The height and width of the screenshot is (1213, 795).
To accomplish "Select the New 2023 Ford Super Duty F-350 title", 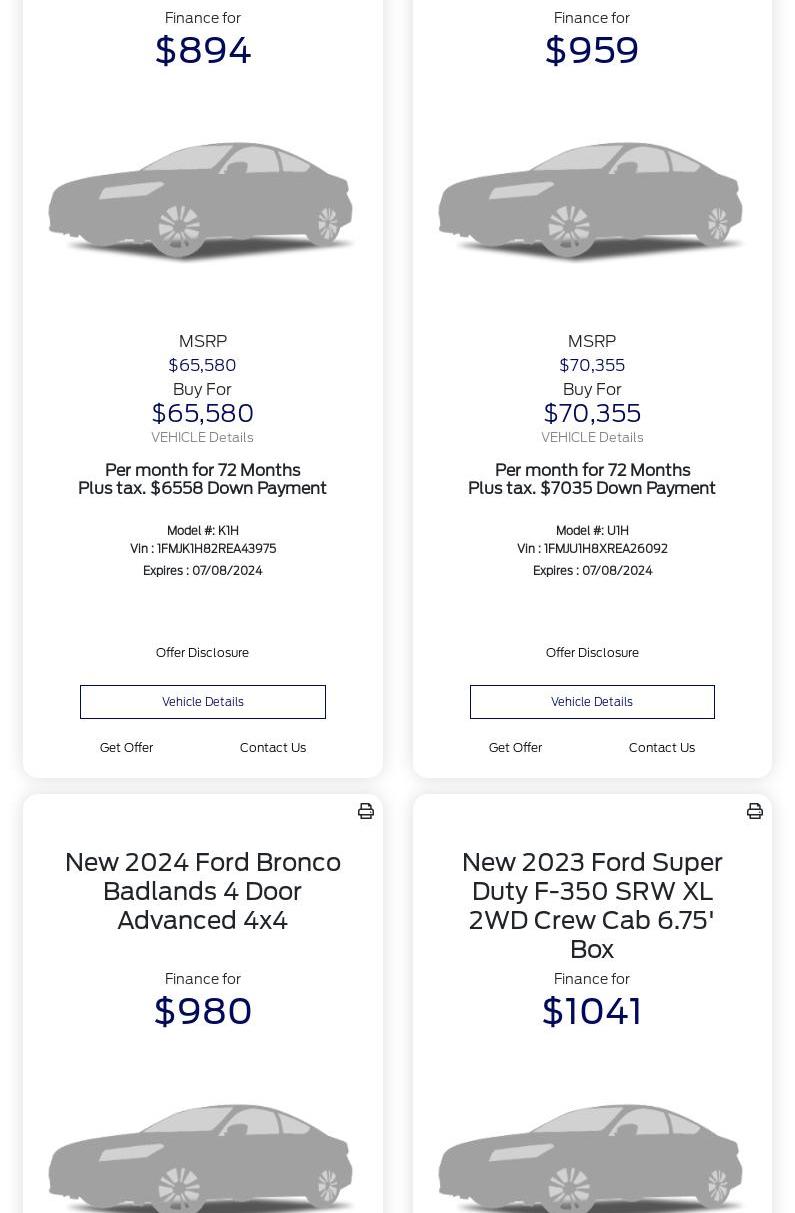I will [592, 905].
